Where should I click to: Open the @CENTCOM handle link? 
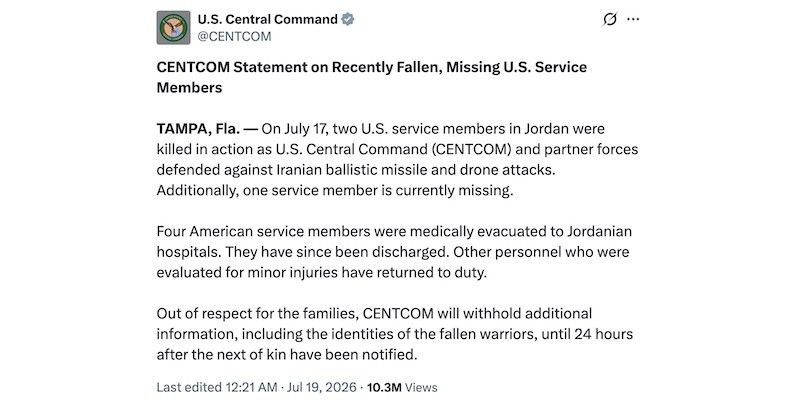(234, 37)
